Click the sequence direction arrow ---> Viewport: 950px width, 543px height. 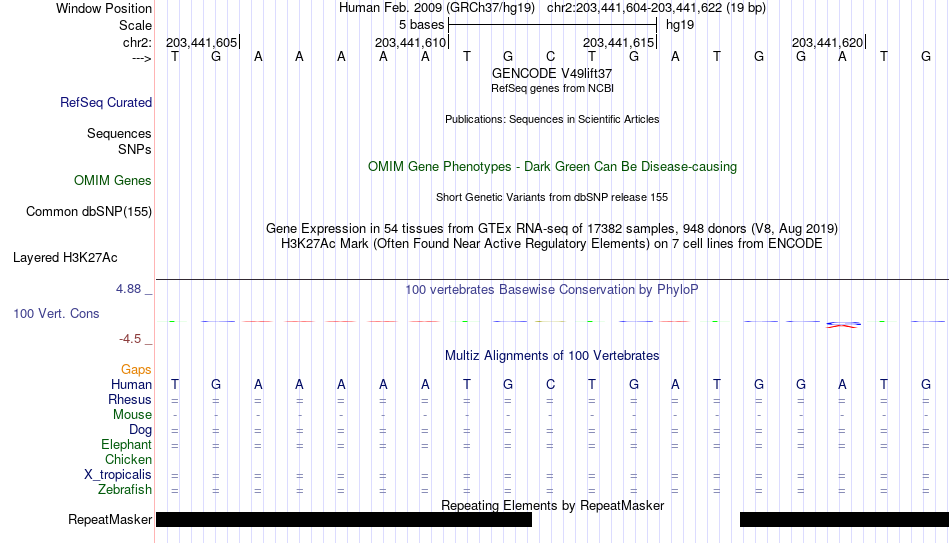(x=142, y=58)
